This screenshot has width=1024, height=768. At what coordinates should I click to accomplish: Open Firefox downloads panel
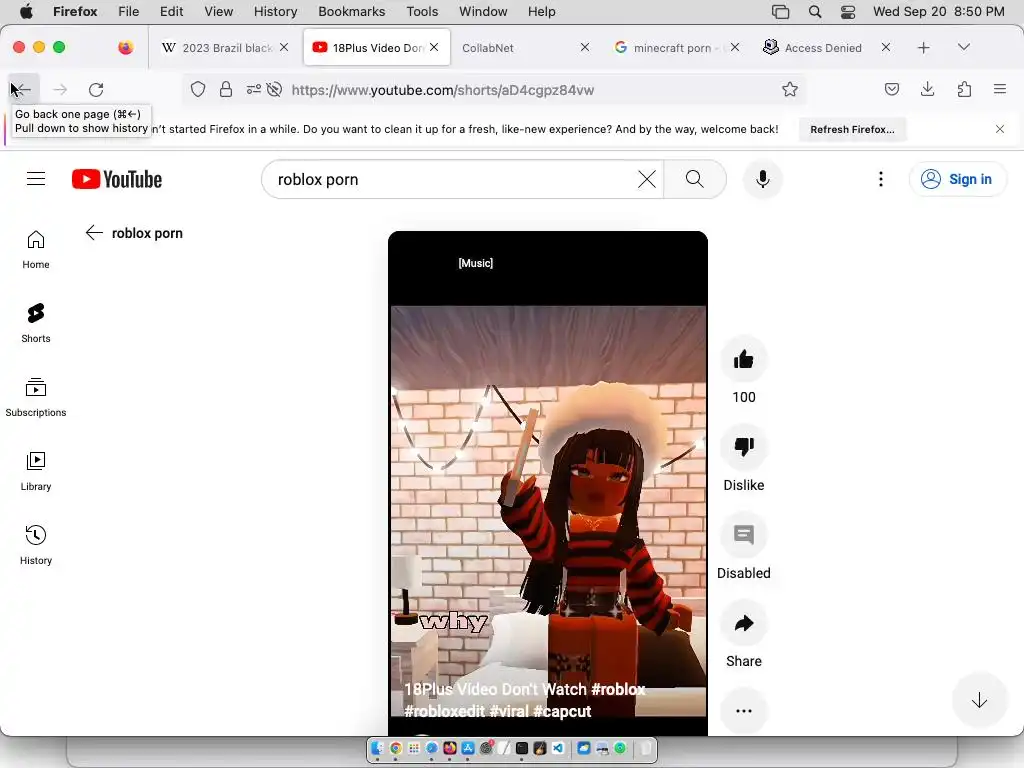coord(927,89)
